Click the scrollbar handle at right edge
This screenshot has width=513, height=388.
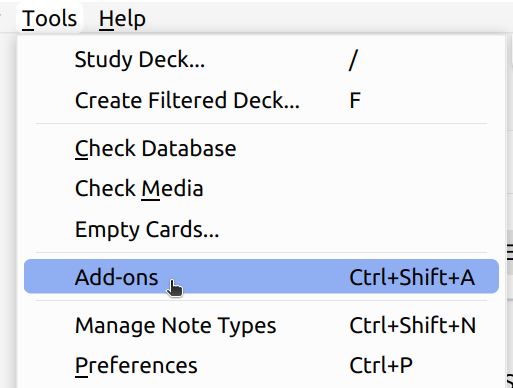[x=510, y=252]
